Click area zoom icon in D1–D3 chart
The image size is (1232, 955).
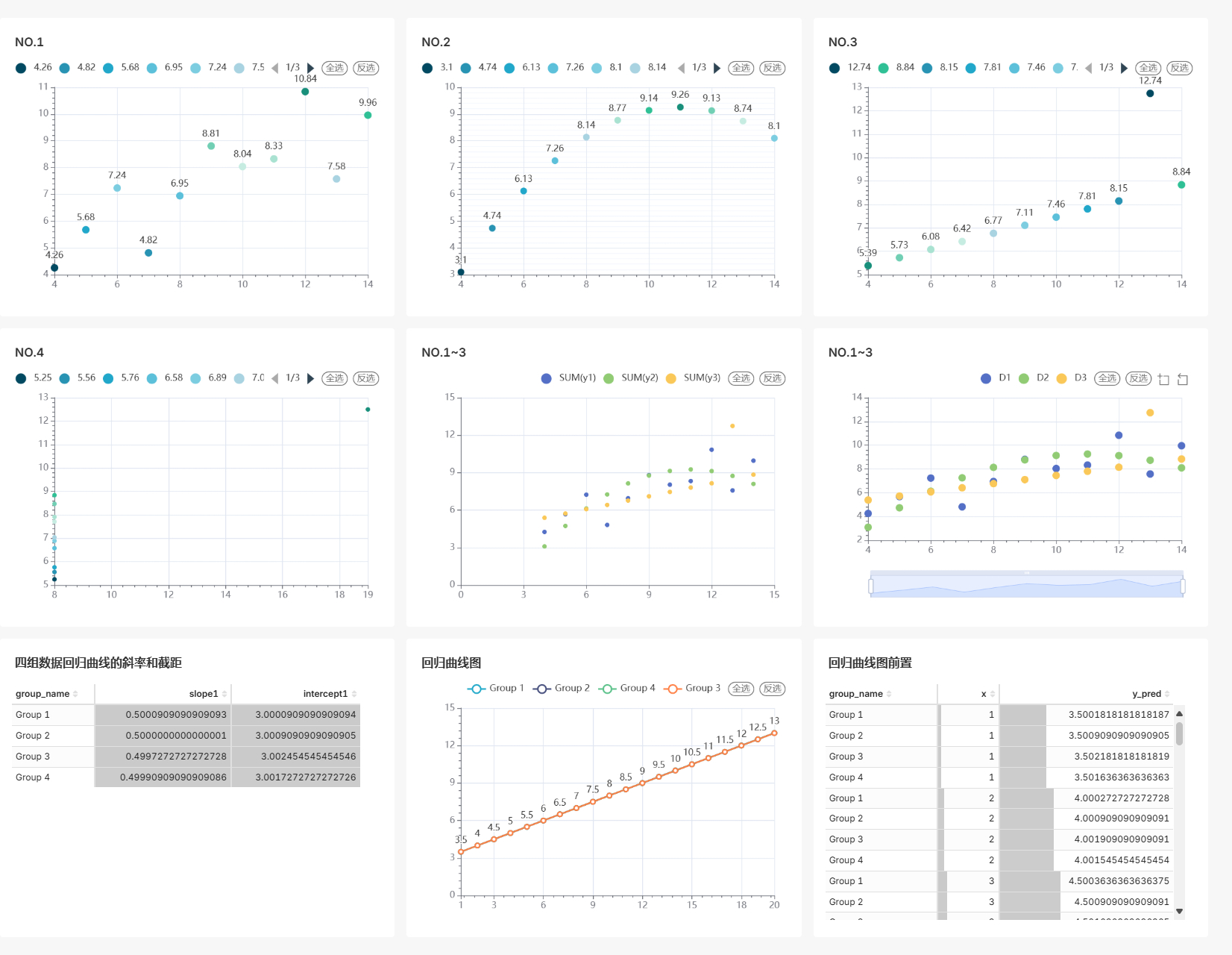tap(1163, 379)
